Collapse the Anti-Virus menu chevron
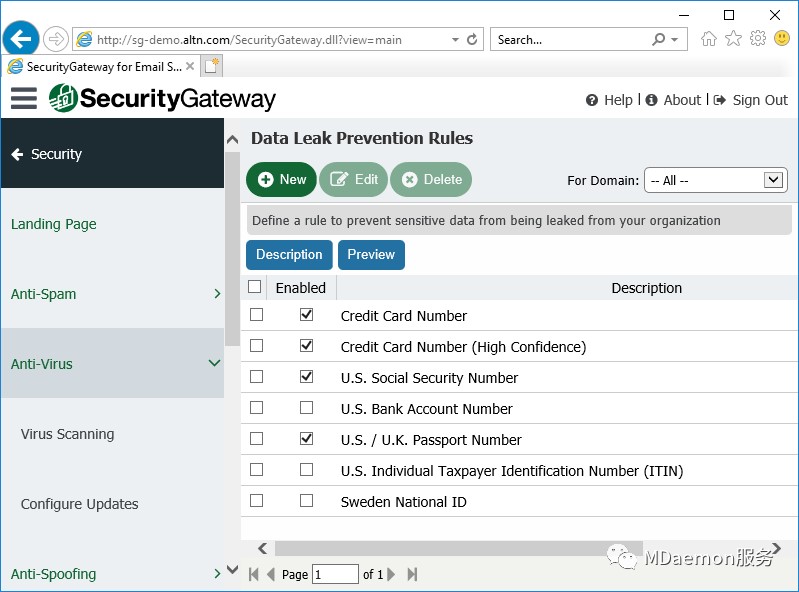 (215, 363)
